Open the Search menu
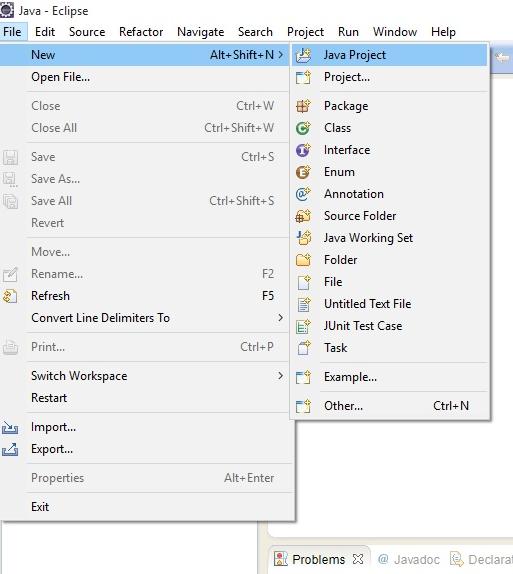Screen dimensions: 513x574 pos(255,32)
